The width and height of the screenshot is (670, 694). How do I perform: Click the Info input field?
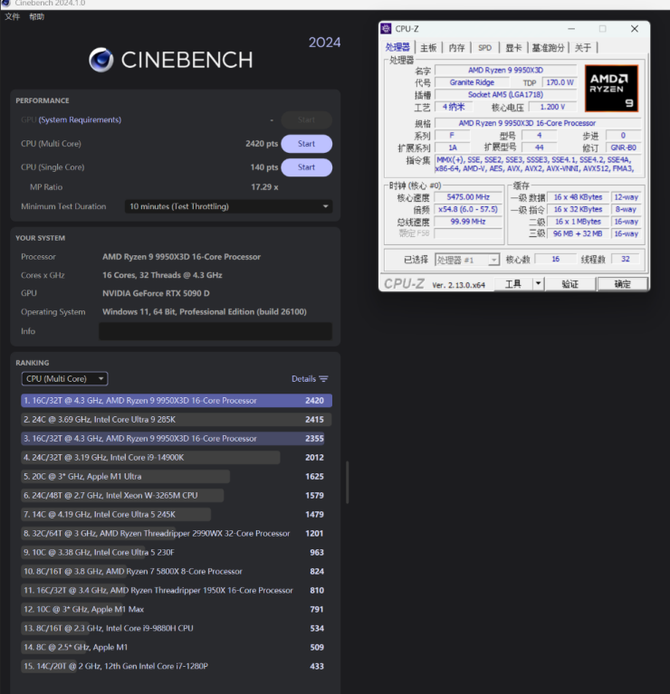(x=215, y=331)
